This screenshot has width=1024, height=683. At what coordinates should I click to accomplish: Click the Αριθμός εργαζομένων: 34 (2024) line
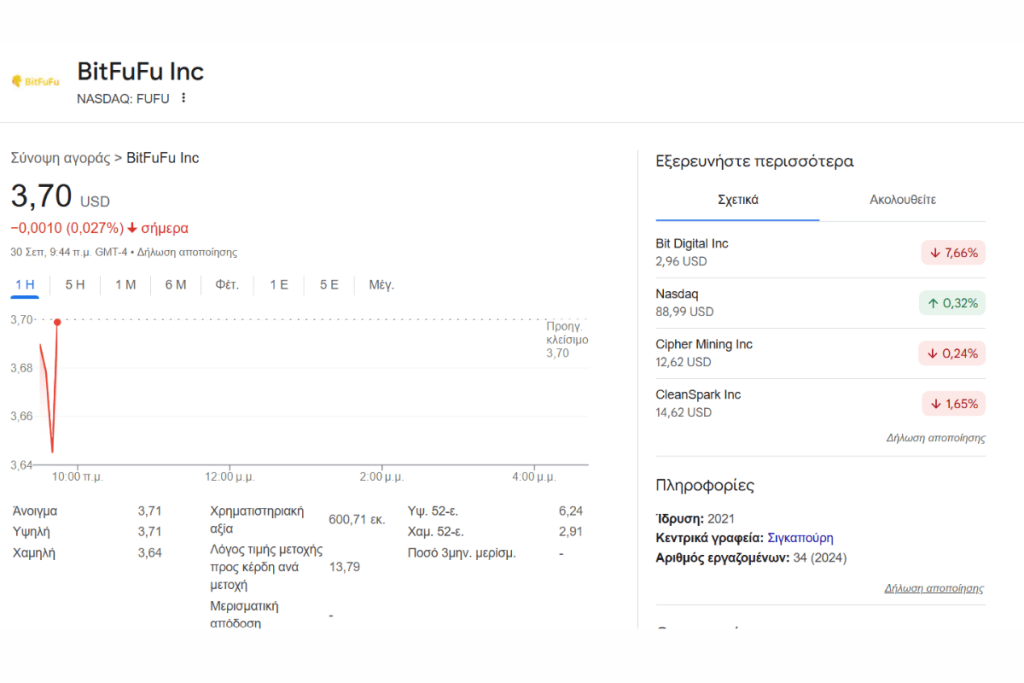[x=751, y=558]
